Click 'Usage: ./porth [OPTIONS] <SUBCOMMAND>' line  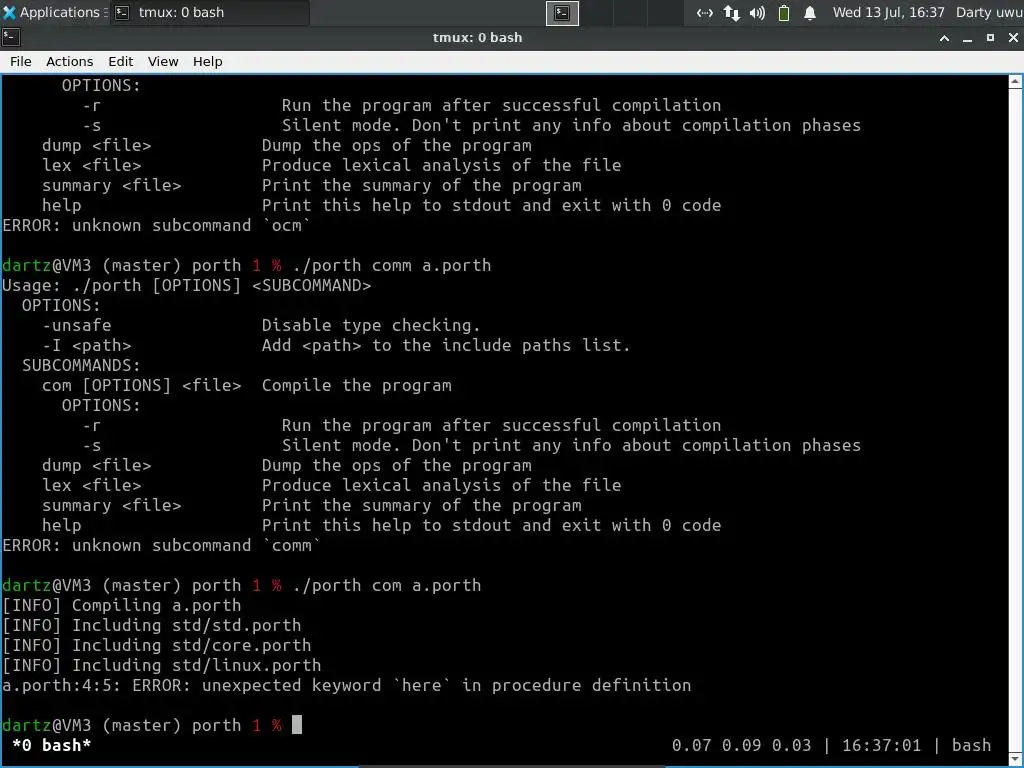tap(187, 285)
